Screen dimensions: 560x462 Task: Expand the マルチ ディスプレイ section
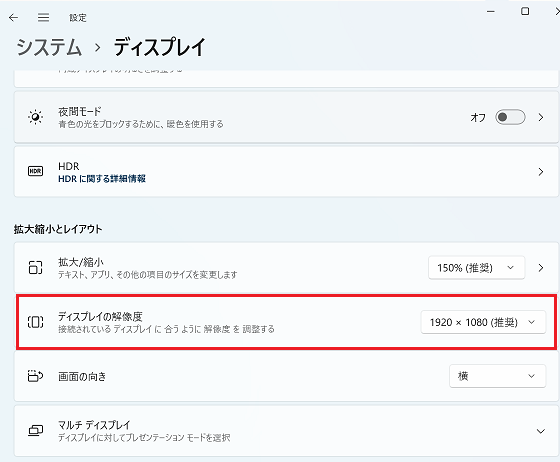click(x=541, y=431)
